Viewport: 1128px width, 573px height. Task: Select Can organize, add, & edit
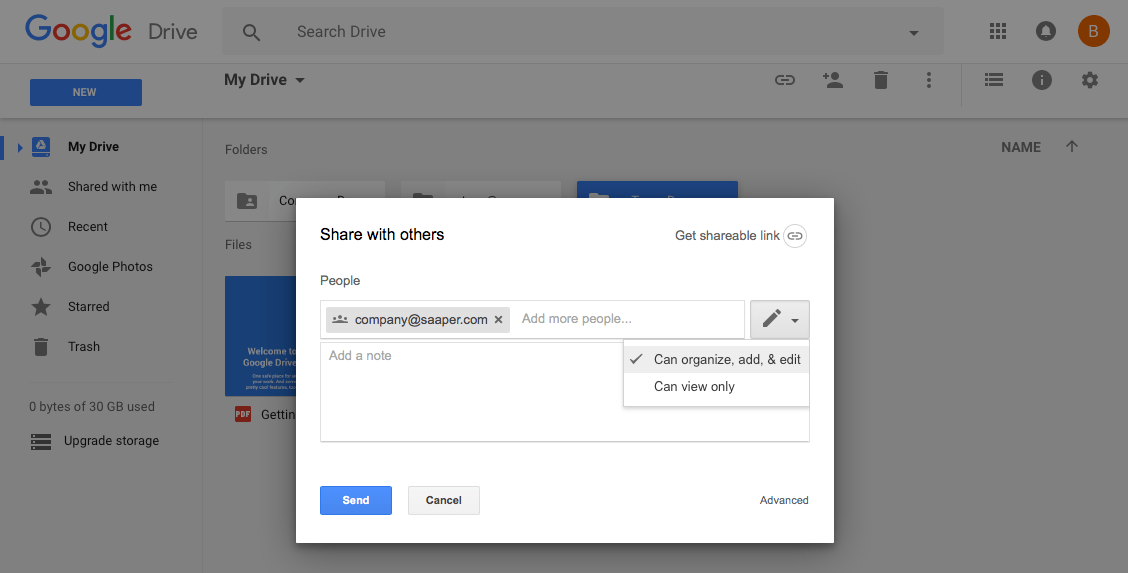[x=717, y=359]
